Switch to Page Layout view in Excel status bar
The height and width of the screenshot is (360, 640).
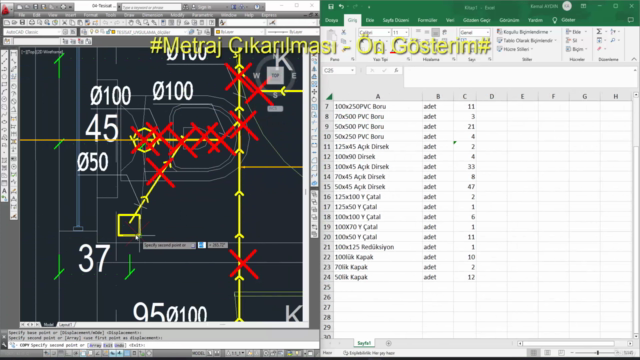tap(547, 353)
